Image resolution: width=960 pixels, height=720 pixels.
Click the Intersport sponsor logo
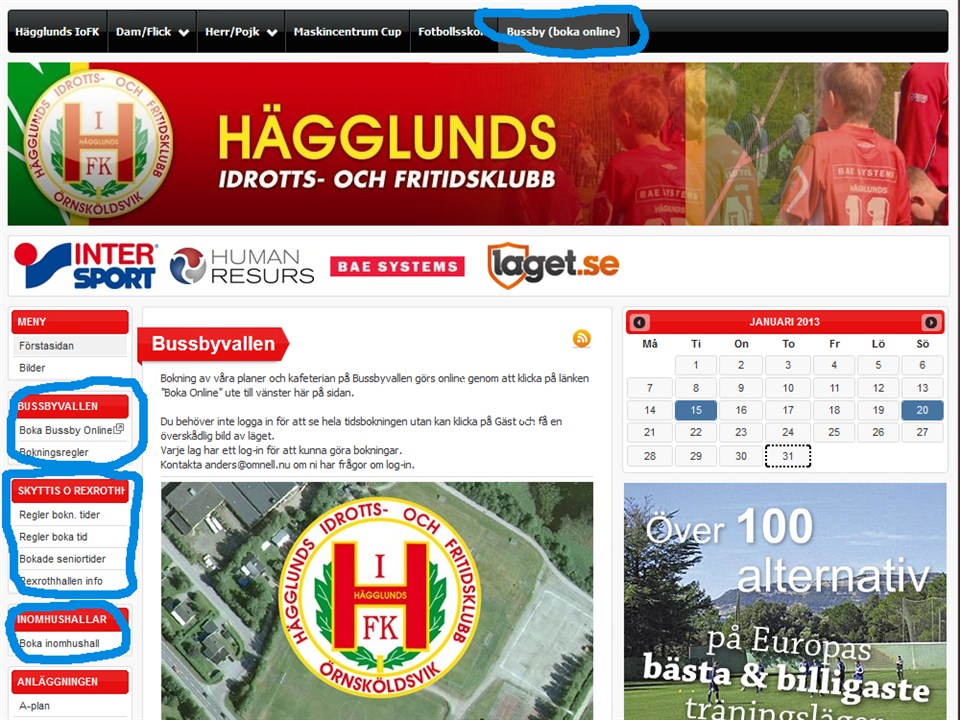point(86,265)
